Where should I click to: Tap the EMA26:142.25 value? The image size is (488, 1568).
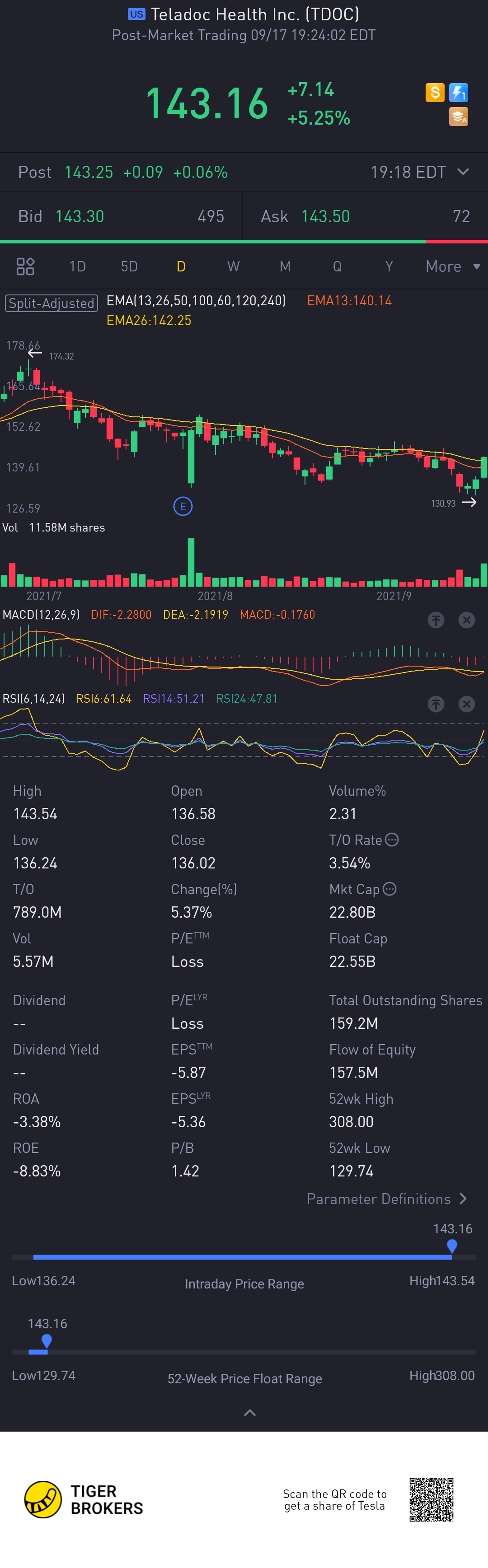point(149,320)
